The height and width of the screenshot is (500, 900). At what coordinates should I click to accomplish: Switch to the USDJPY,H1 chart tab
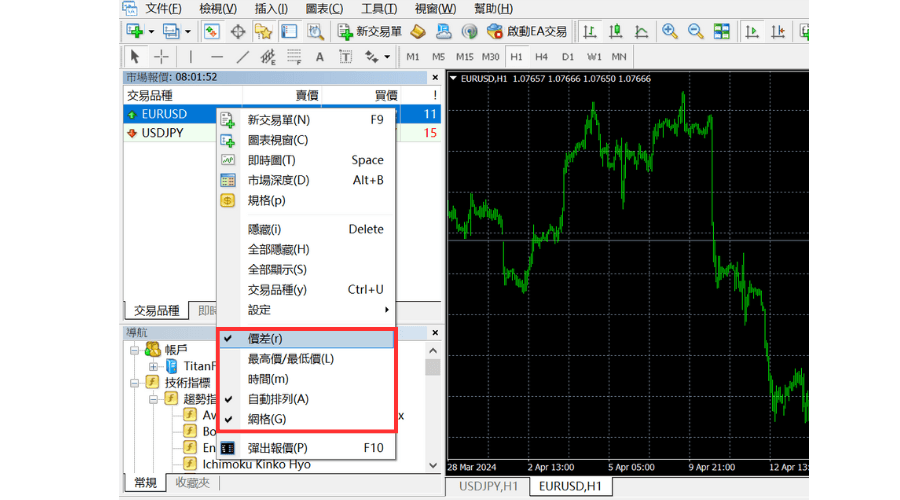coord(486,486)
